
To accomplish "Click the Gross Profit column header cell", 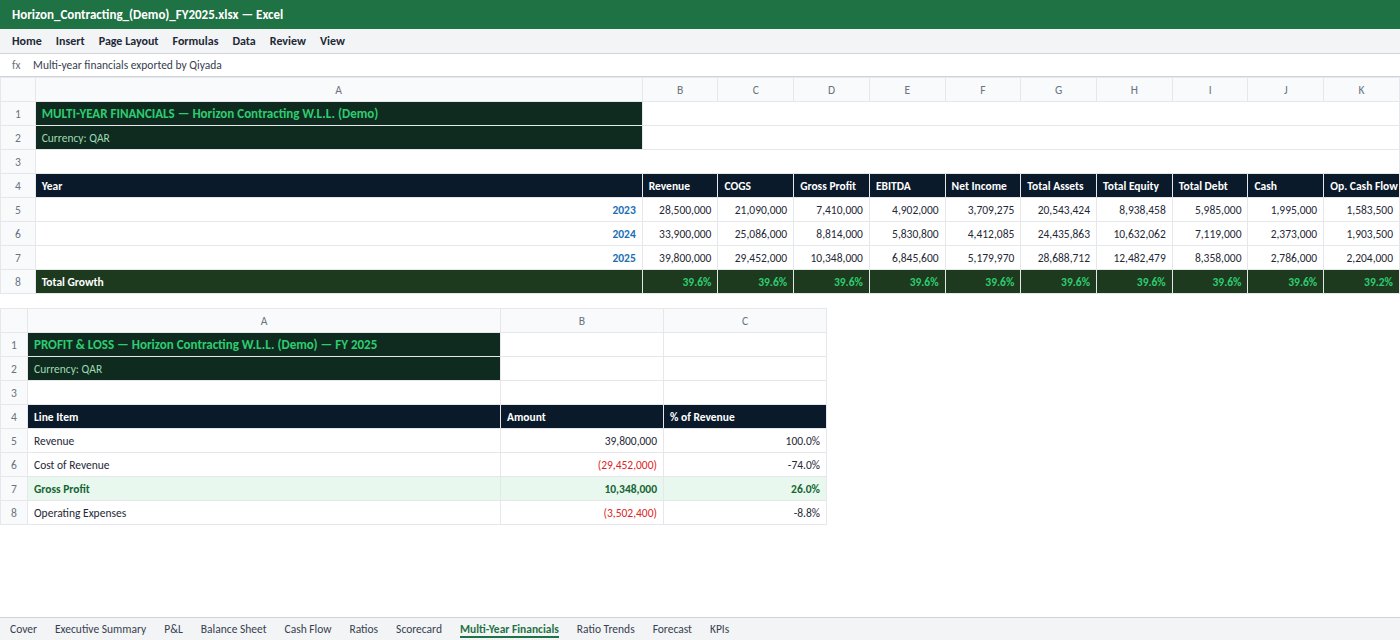I will pos(832,186).
